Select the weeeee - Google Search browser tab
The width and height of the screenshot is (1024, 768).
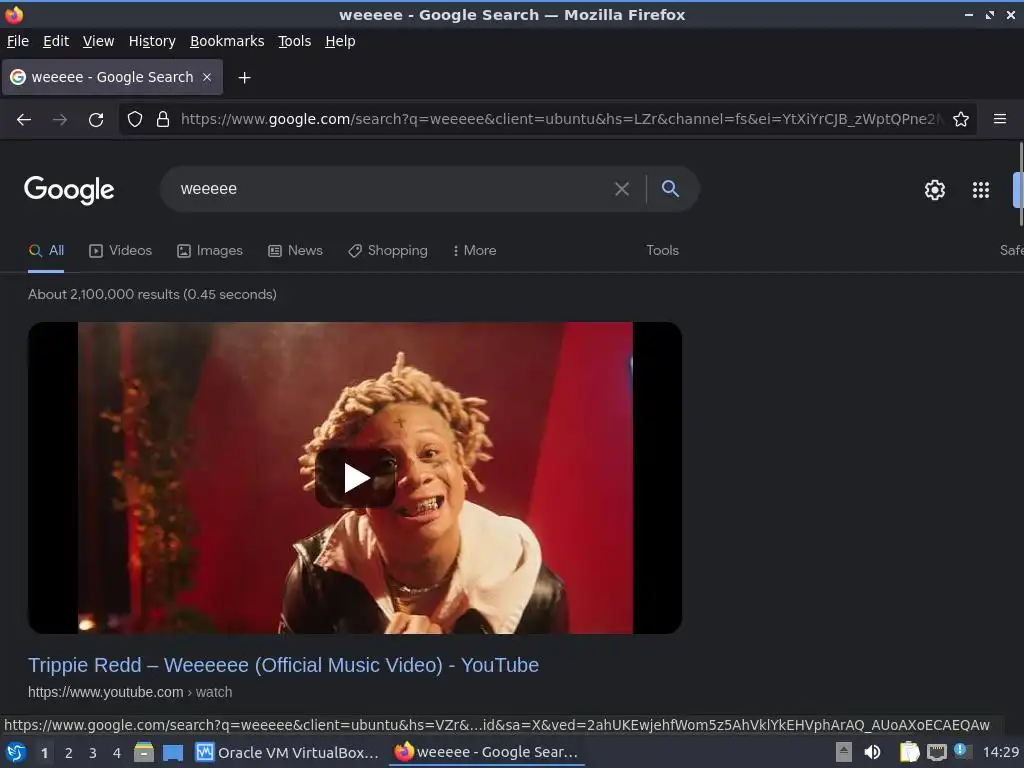[112, 77]
